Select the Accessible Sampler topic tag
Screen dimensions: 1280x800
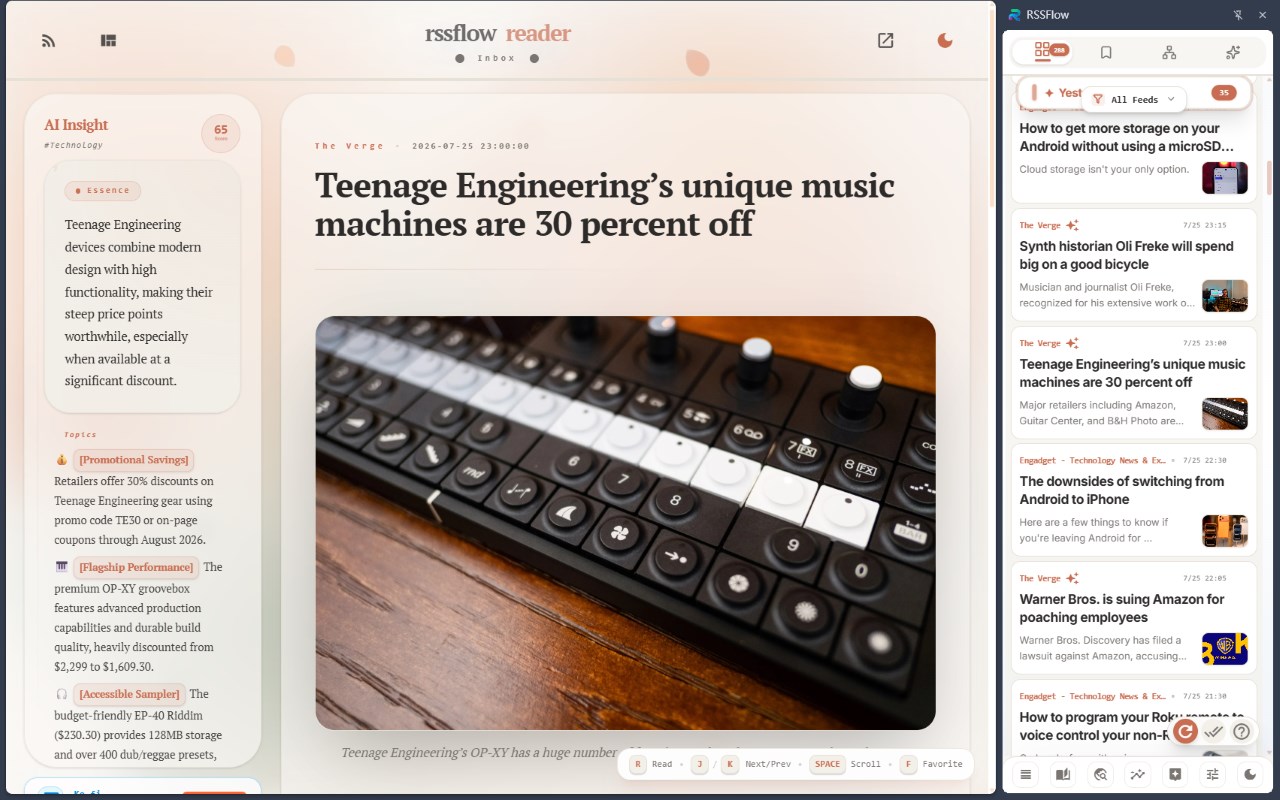tap(129, 694)
